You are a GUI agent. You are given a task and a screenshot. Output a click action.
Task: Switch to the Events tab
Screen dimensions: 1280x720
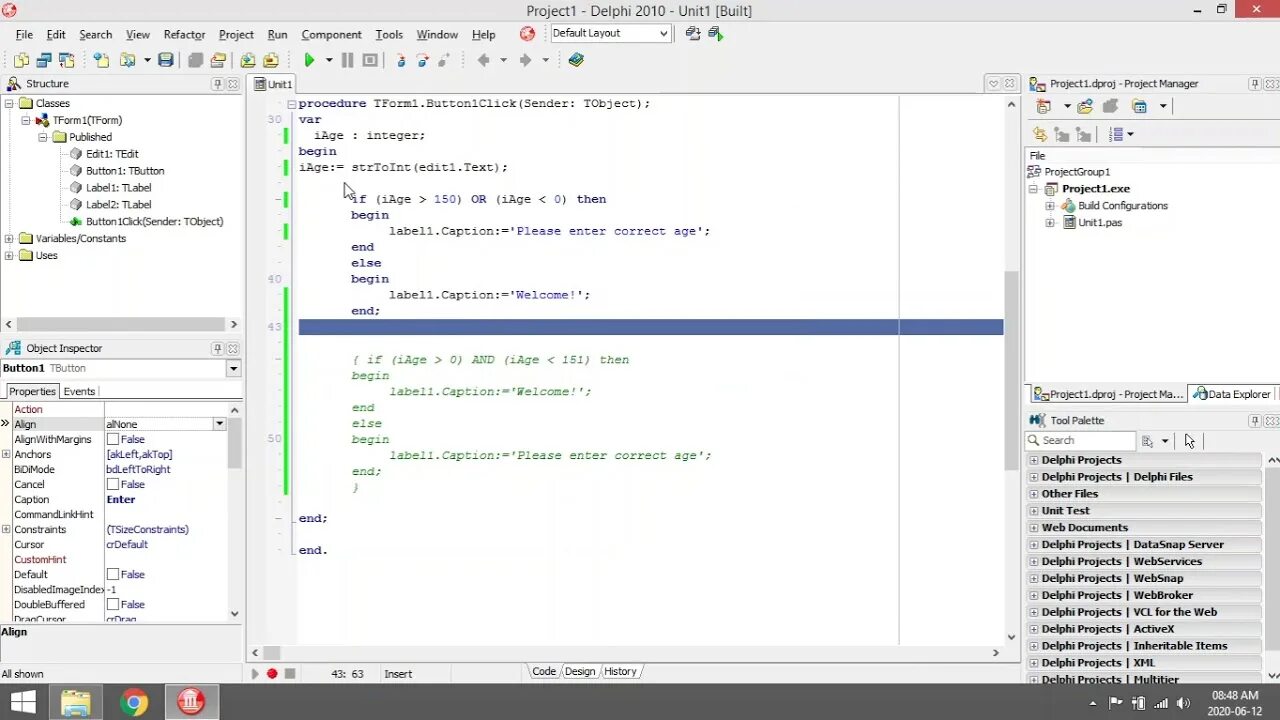[79, 391]
